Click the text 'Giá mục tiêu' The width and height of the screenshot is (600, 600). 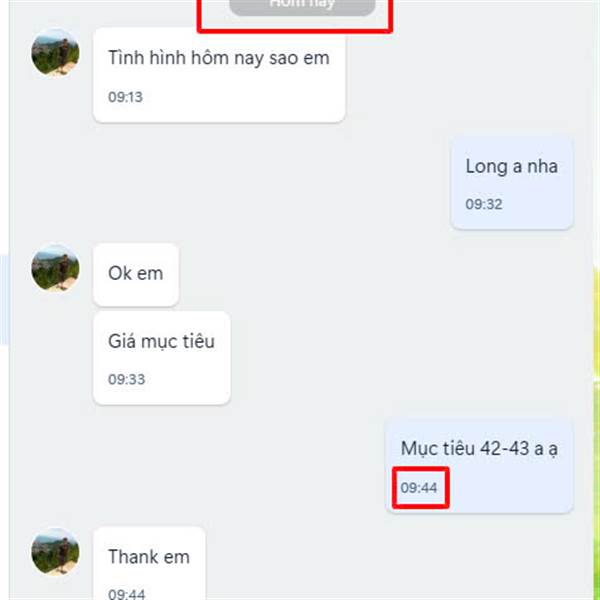point(161,341)
